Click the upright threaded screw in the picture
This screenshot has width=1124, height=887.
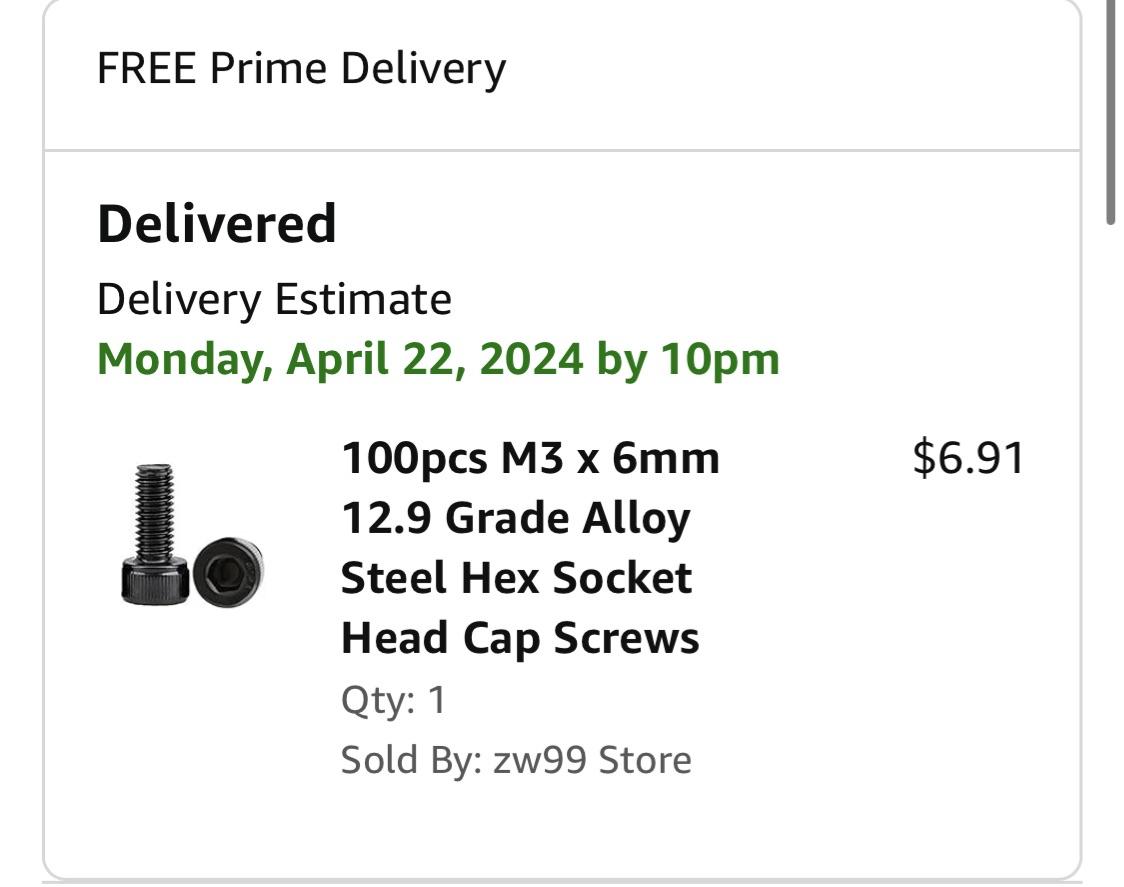coord(153,531)
